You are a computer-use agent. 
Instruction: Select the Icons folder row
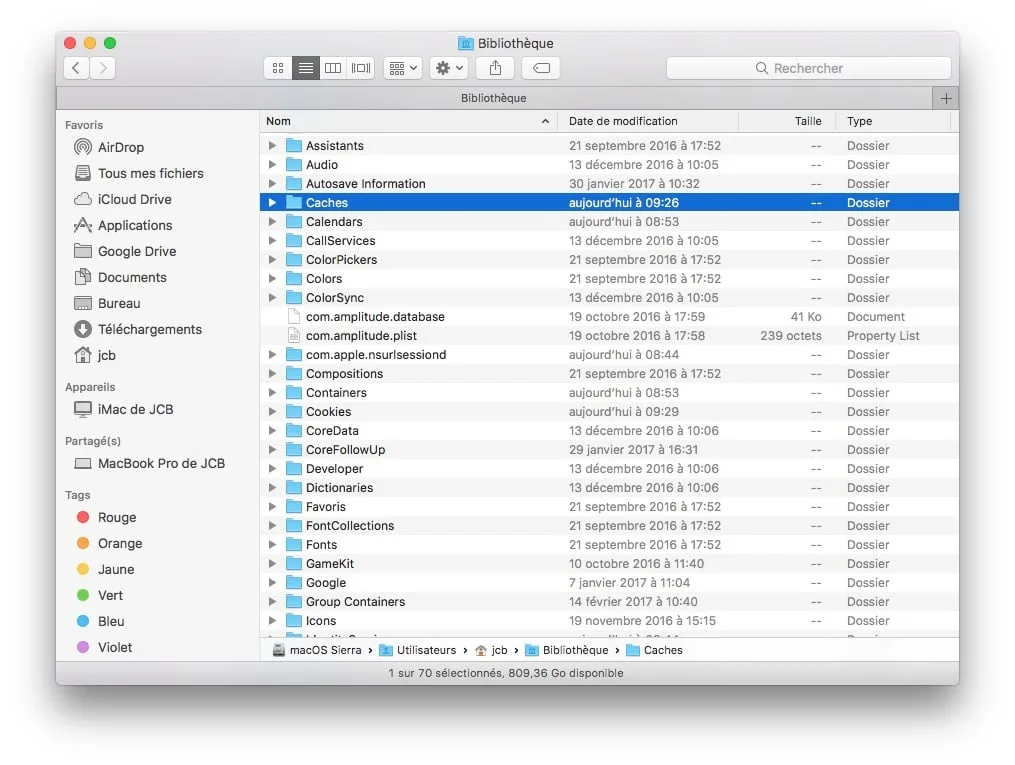point(609,621)
